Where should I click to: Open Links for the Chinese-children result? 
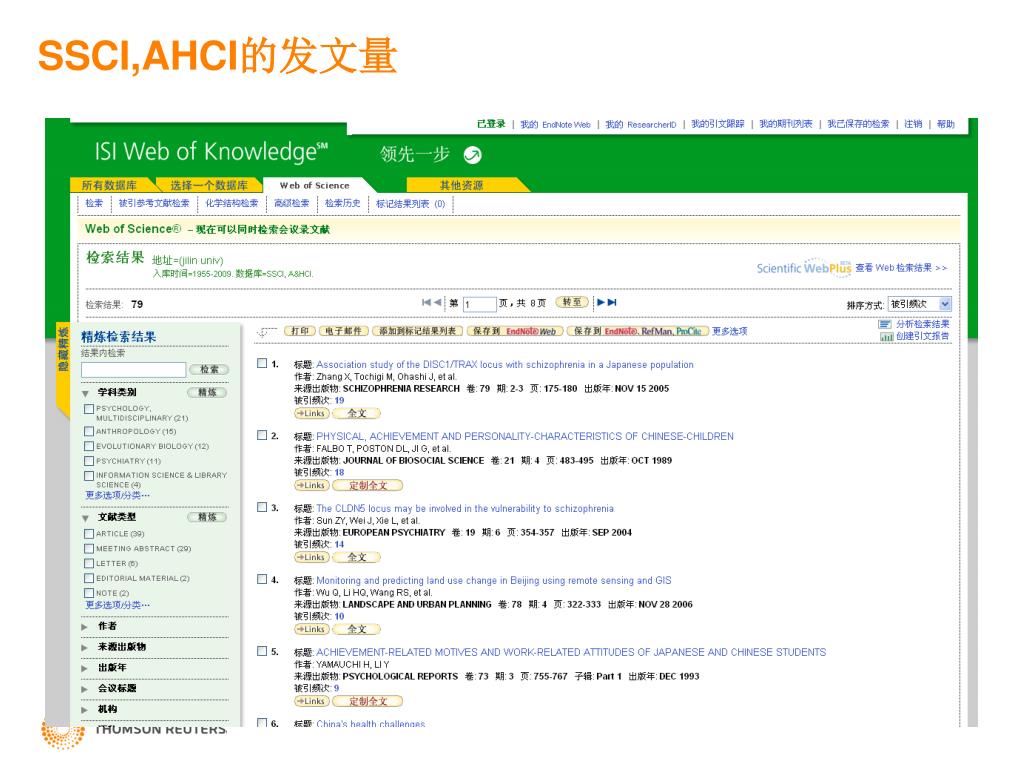point(312,485)
